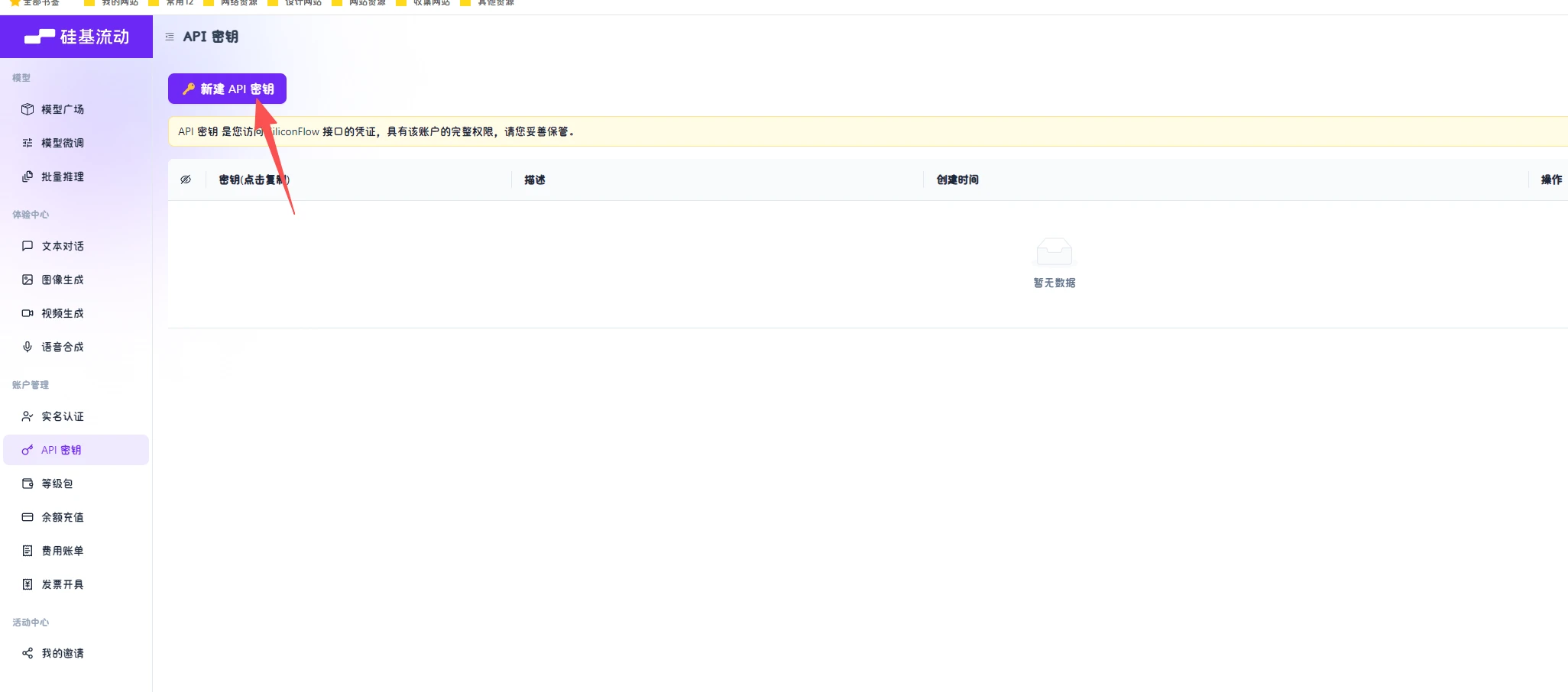Open the 文本对话 chat bubble icon
1568x692 pixels.
click(x=28, y=246)
